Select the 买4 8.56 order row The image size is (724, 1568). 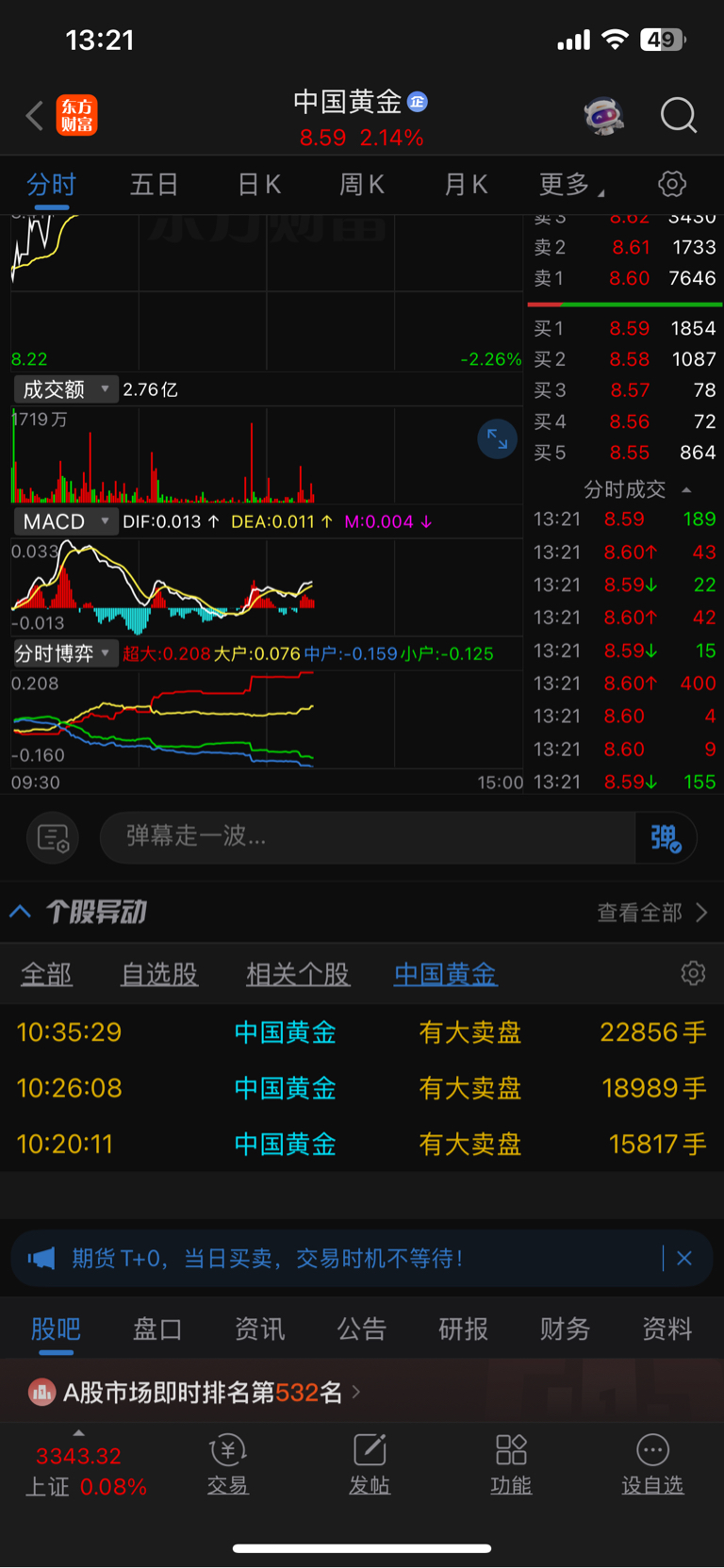pyautogui.click(x=625, y=421)
